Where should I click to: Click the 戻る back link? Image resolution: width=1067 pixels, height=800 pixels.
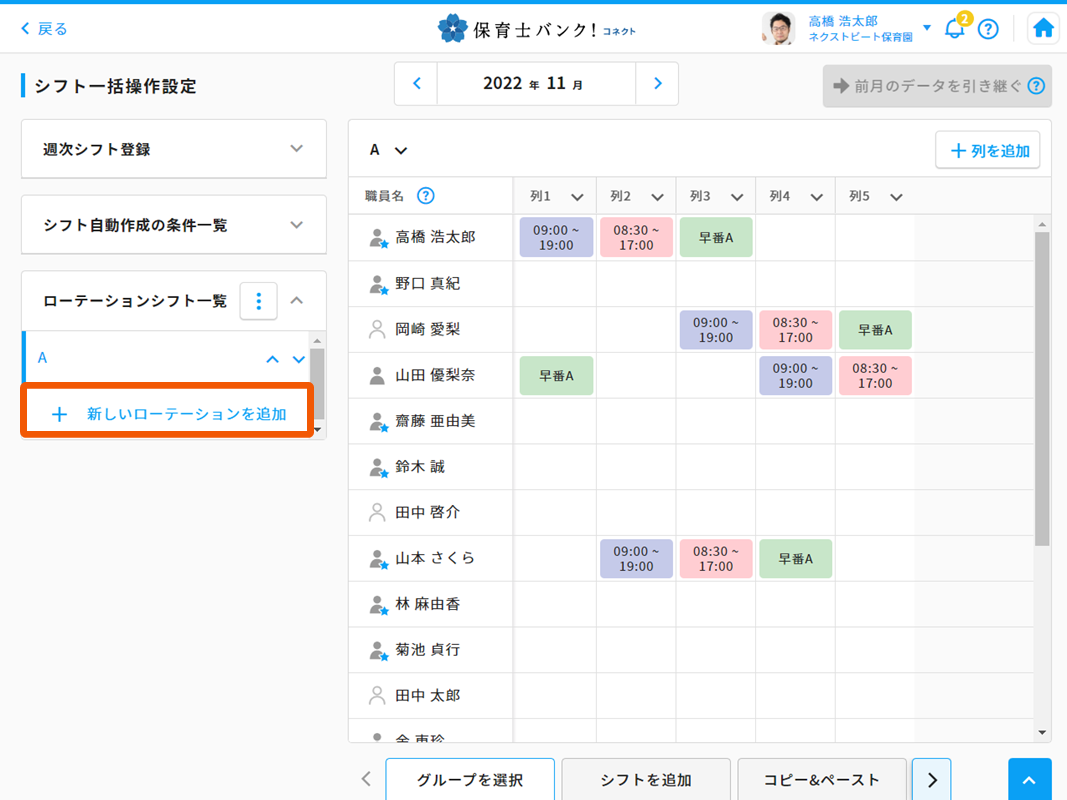pos(44,29)
